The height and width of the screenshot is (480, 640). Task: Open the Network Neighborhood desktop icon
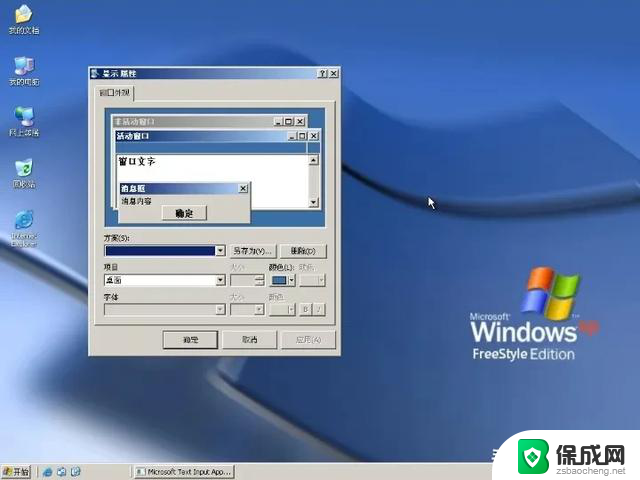(24, 122)
